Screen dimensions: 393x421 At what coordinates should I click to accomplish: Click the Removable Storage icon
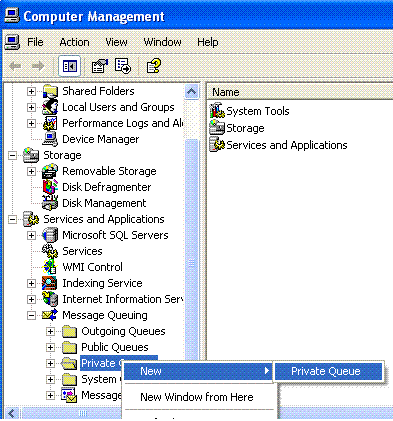50,171
